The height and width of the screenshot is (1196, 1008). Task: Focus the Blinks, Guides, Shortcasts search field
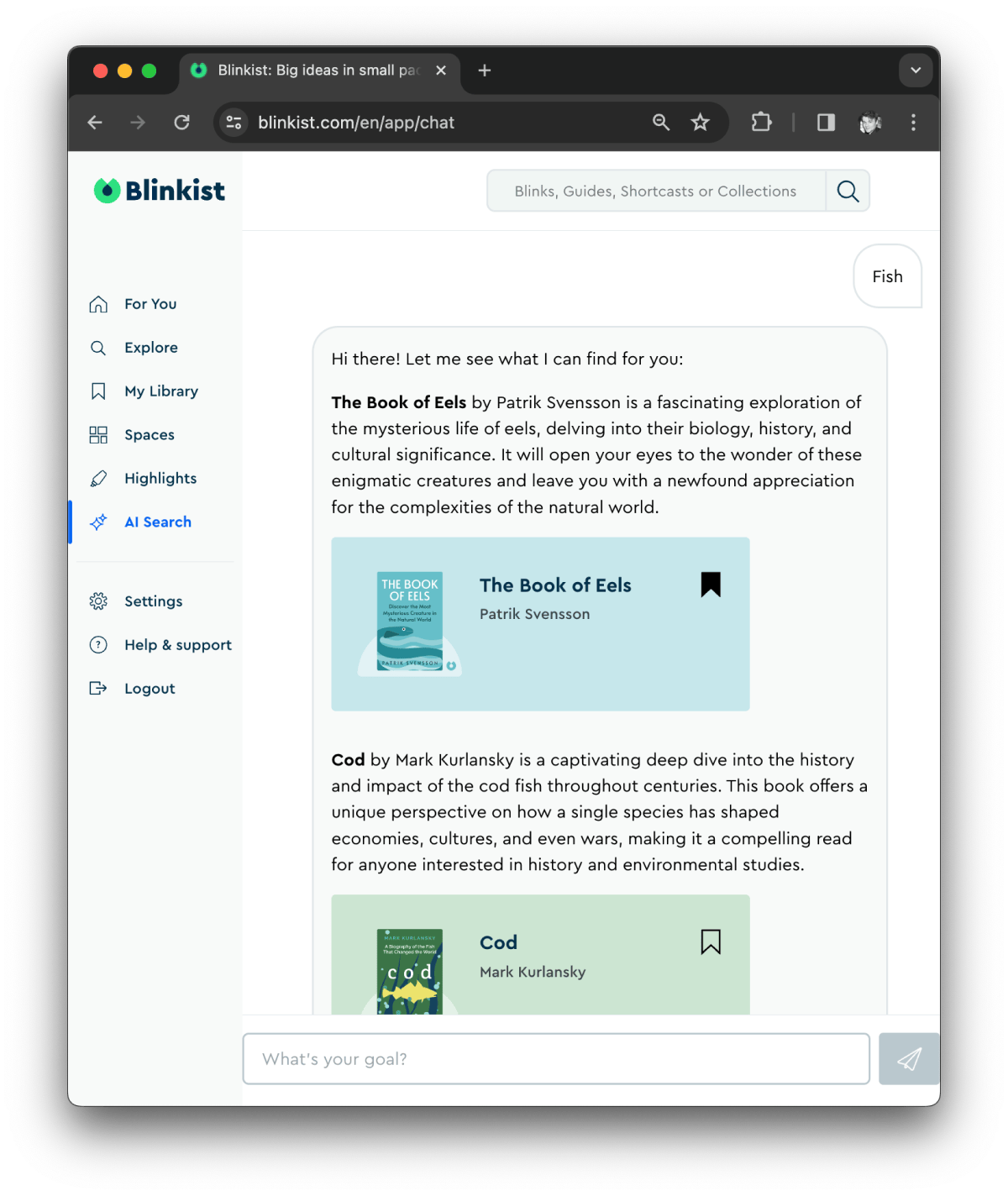pos(656,191)
